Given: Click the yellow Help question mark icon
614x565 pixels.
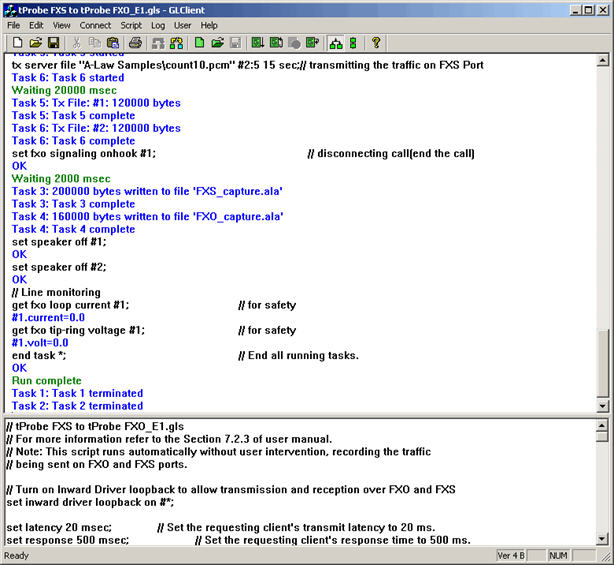Looking at the screenshot, I should (376, 43).
